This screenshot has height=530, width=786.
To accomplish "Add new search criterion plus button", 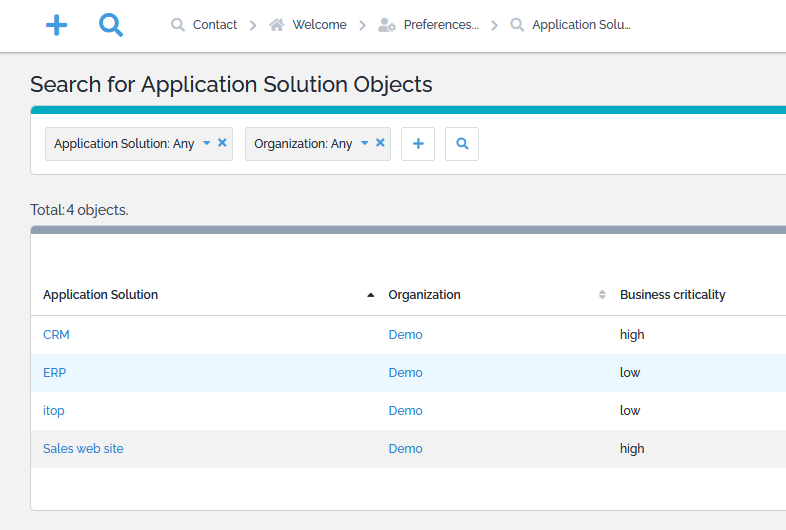I will (x=418, y=144).
